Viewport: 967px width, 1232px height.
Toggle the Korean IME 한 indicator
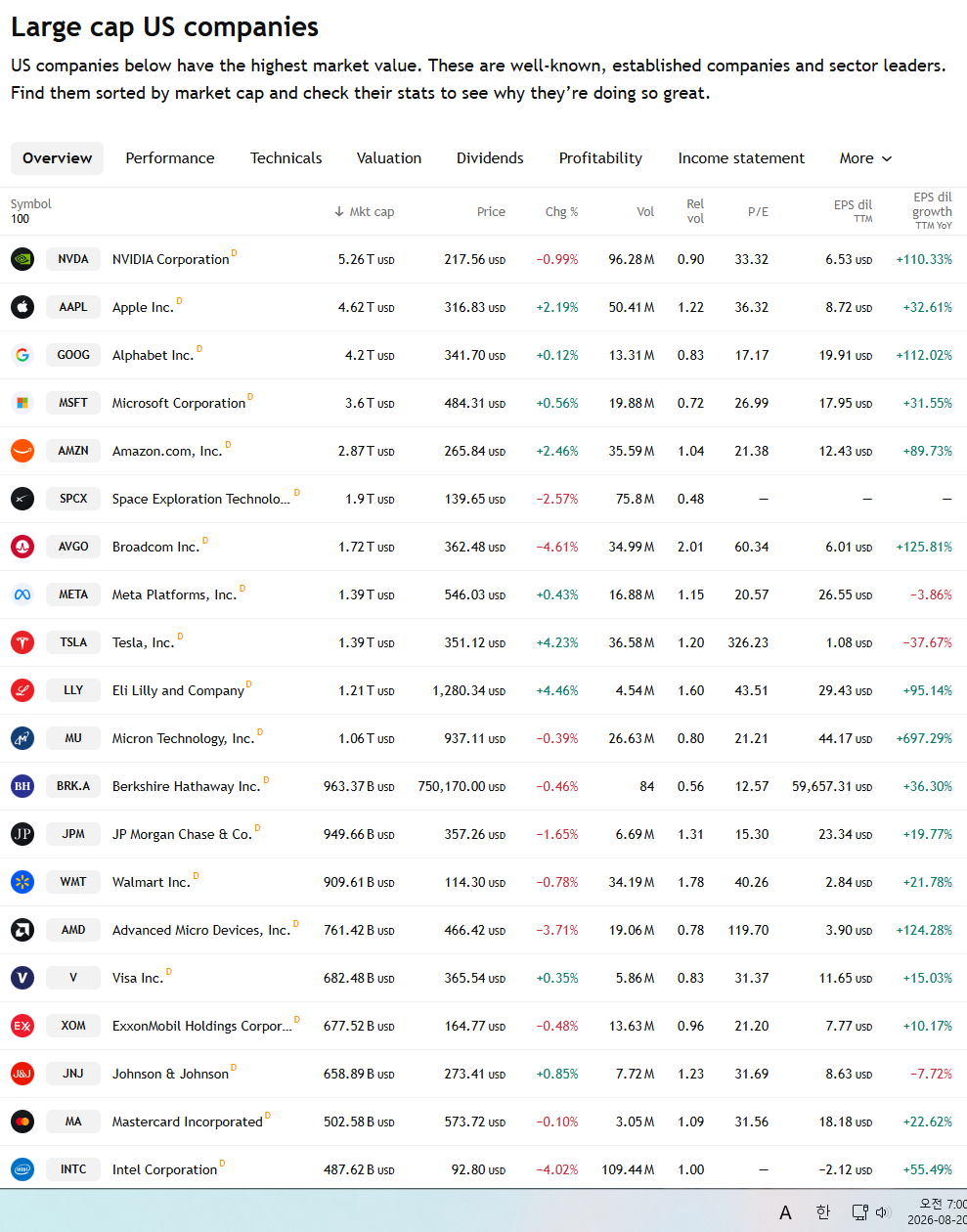point(823,1212)
